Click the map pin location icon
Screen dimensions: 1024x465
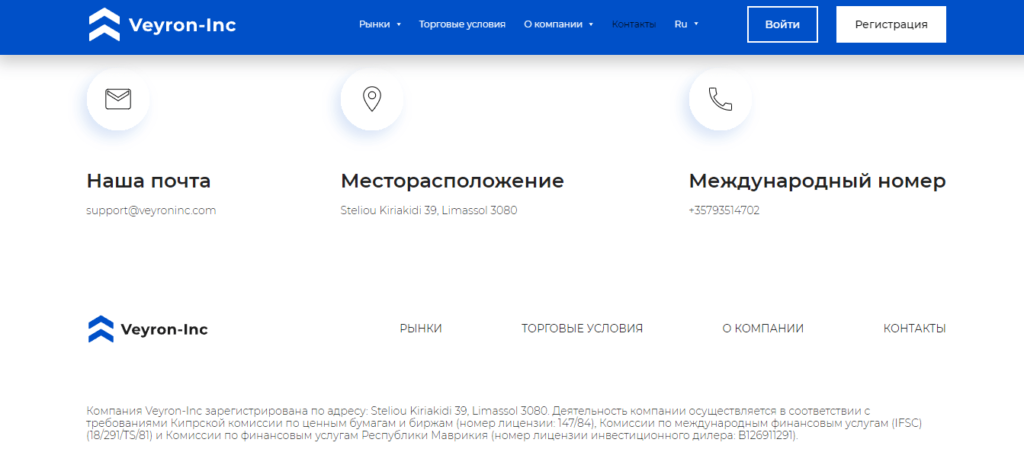coord(372,99)
